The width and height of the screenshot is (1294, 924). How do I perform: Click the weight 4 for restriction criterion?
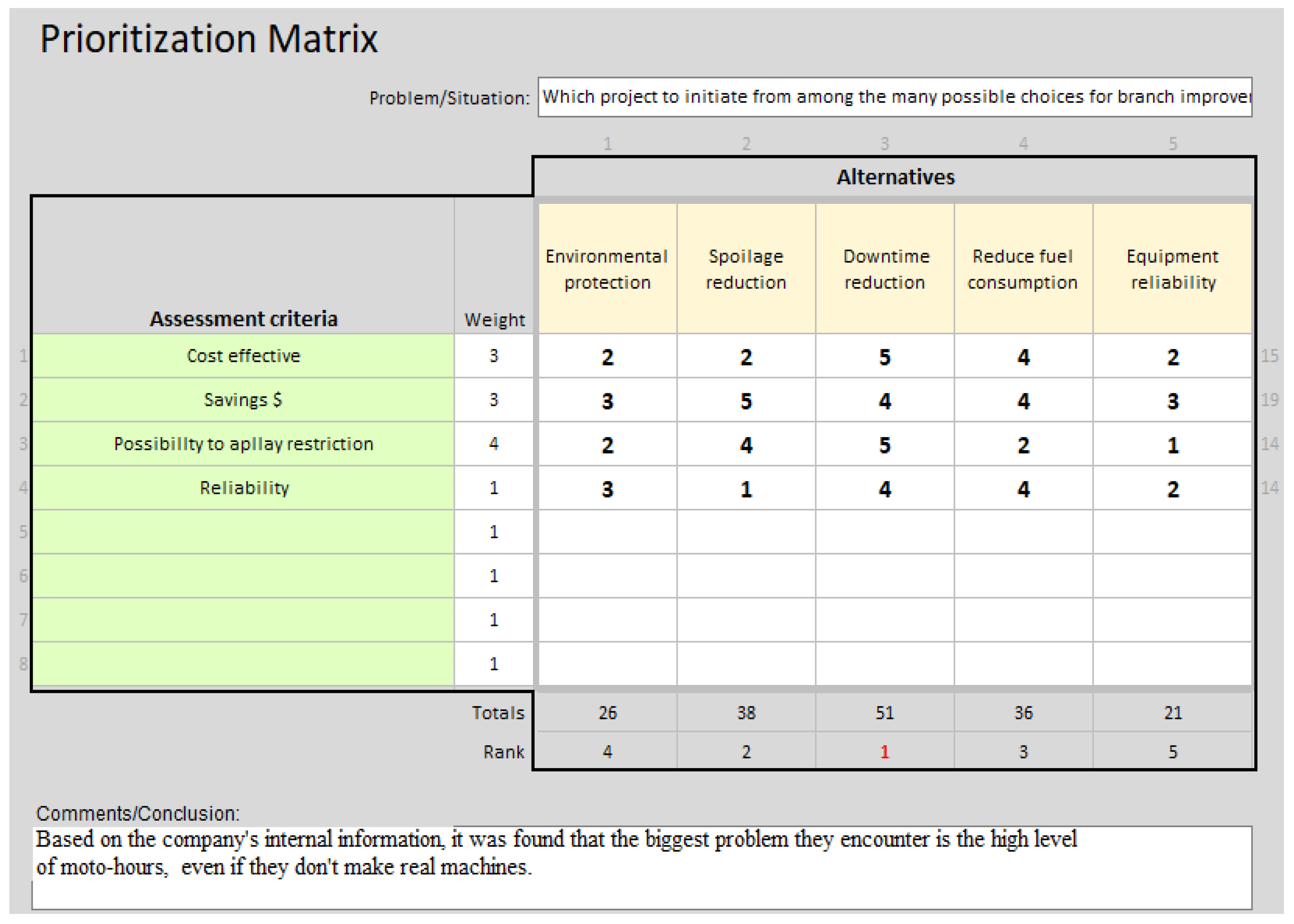click(493, 444)
